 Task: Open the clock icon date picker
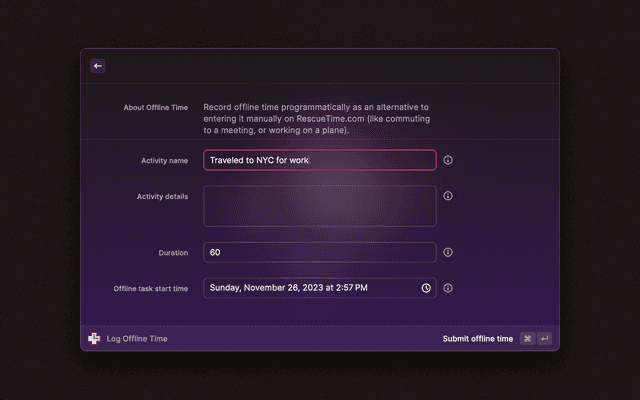[426, 288]
